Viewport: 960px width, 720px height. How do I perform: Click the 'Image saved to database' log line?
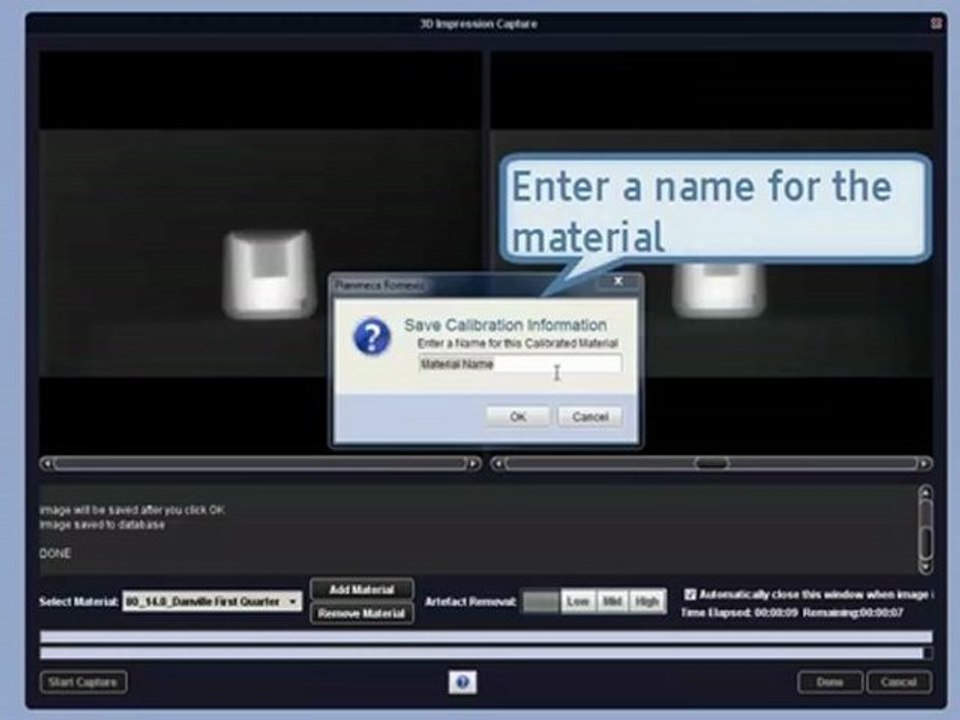[102, 525]
